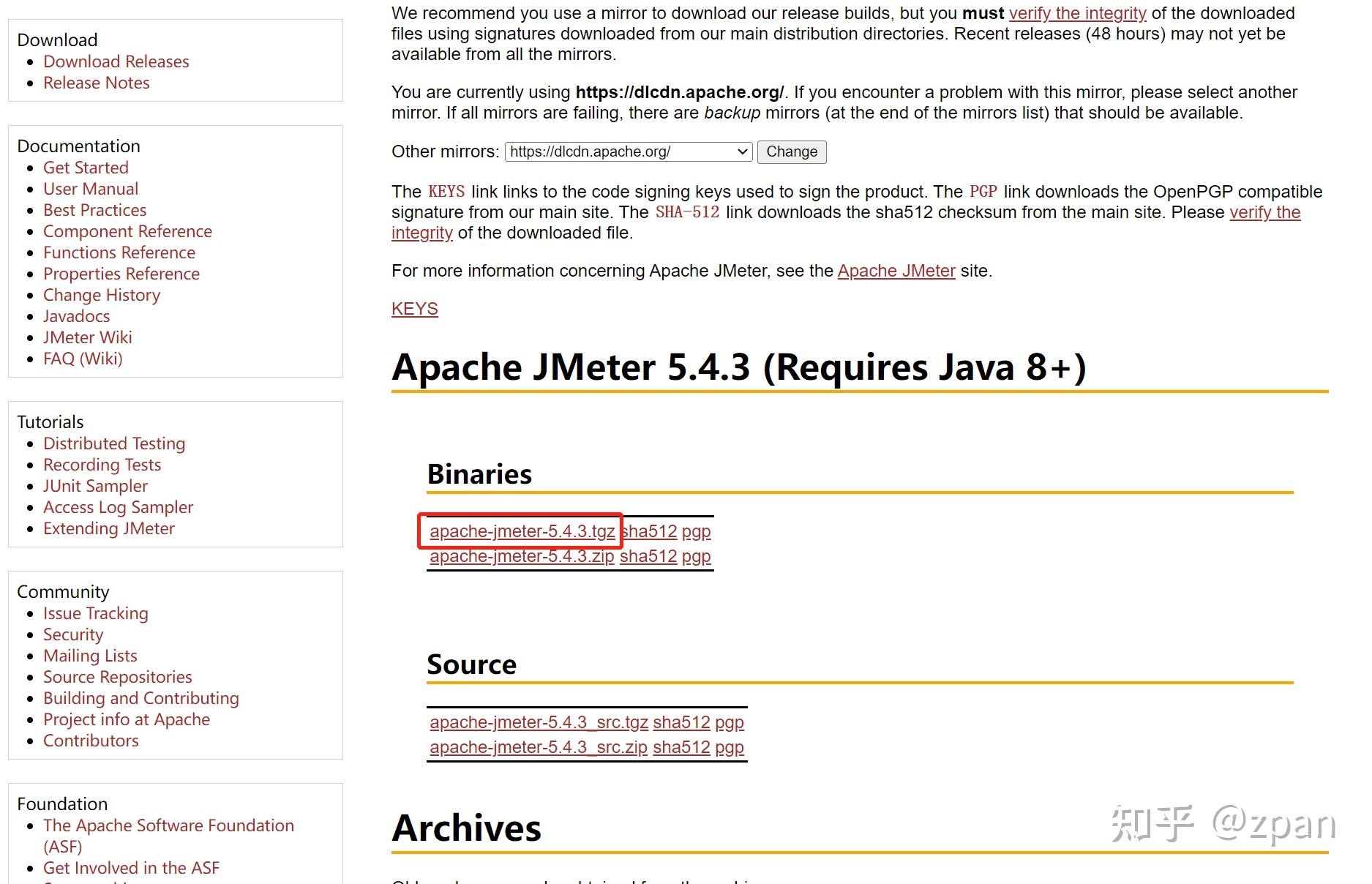Download apache-jmeter-5.4.3.zip binary
The width and height of the screenshot is (1372, 884).
tap(522, 556)
